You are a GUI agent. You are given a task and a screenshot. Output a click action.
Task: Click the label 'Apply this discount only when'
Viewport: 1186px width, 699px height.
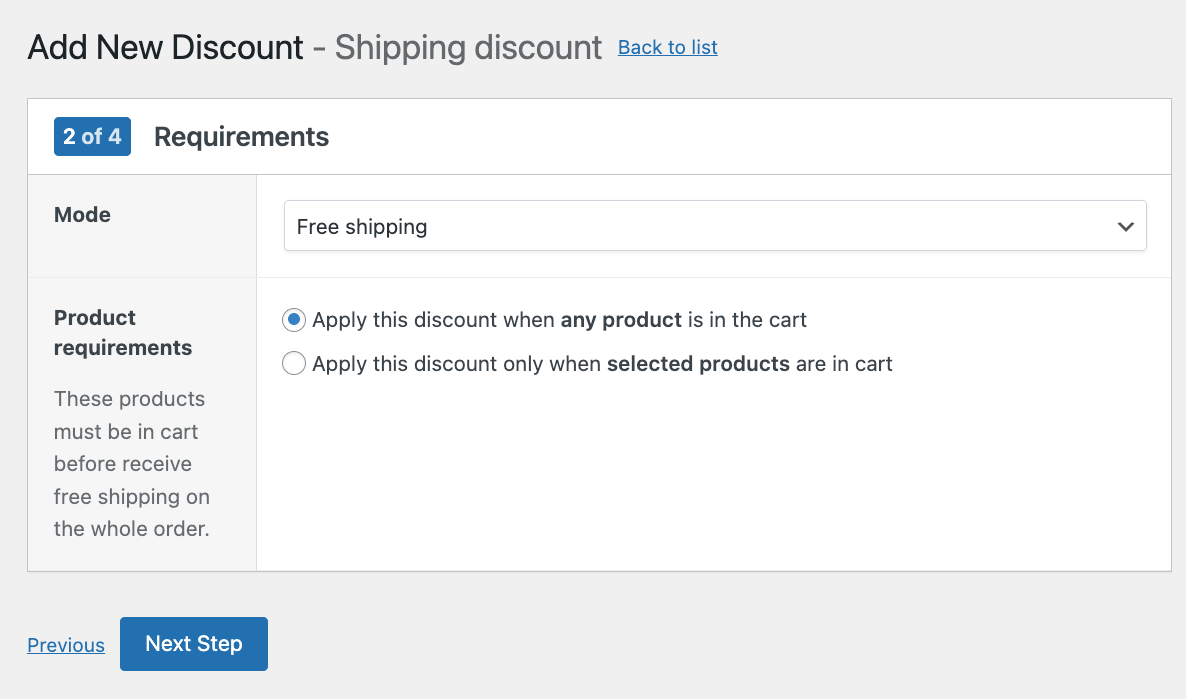[x=458, y=364]
